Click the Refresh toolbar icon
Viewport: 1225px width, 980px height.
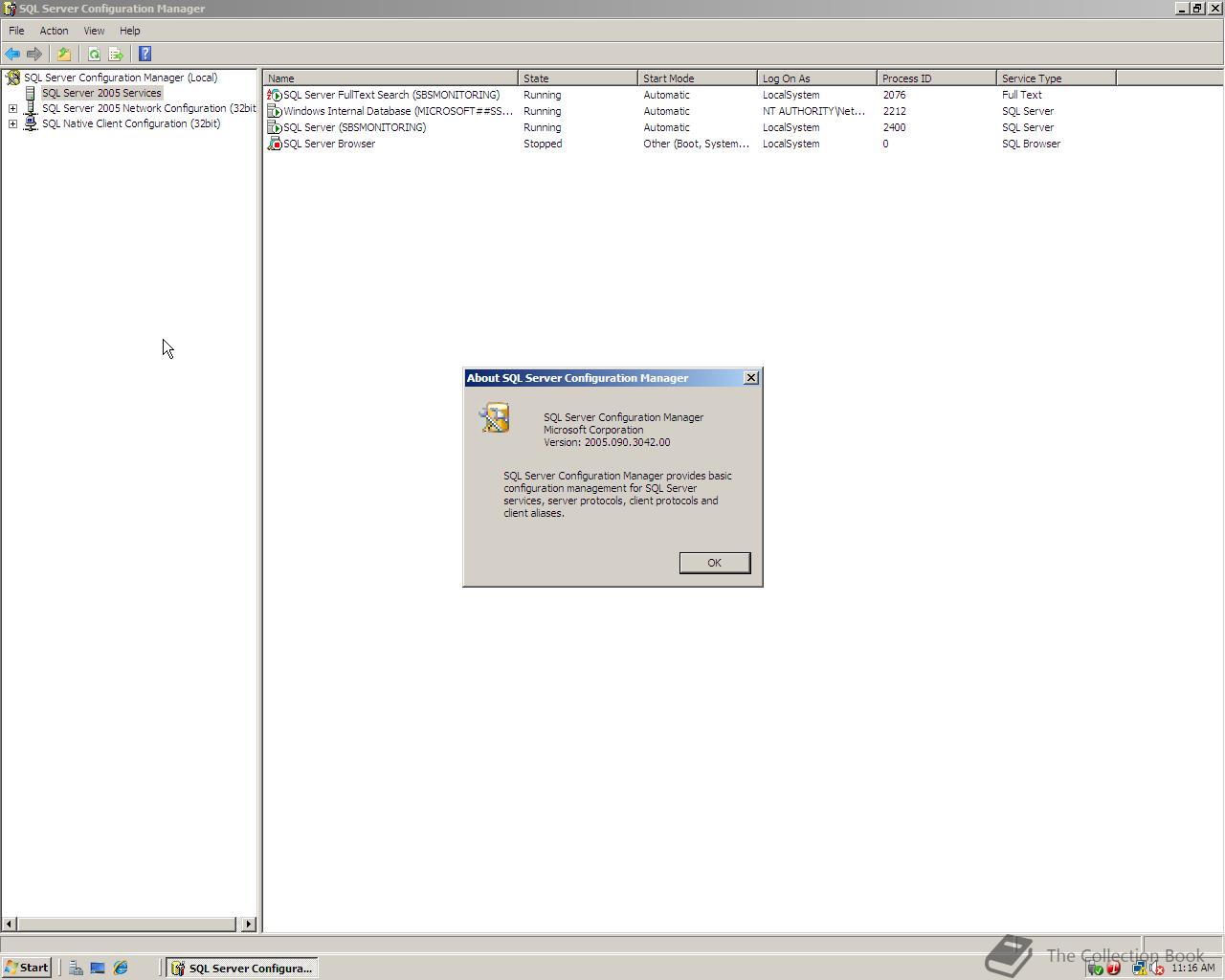tap(94, 55)
